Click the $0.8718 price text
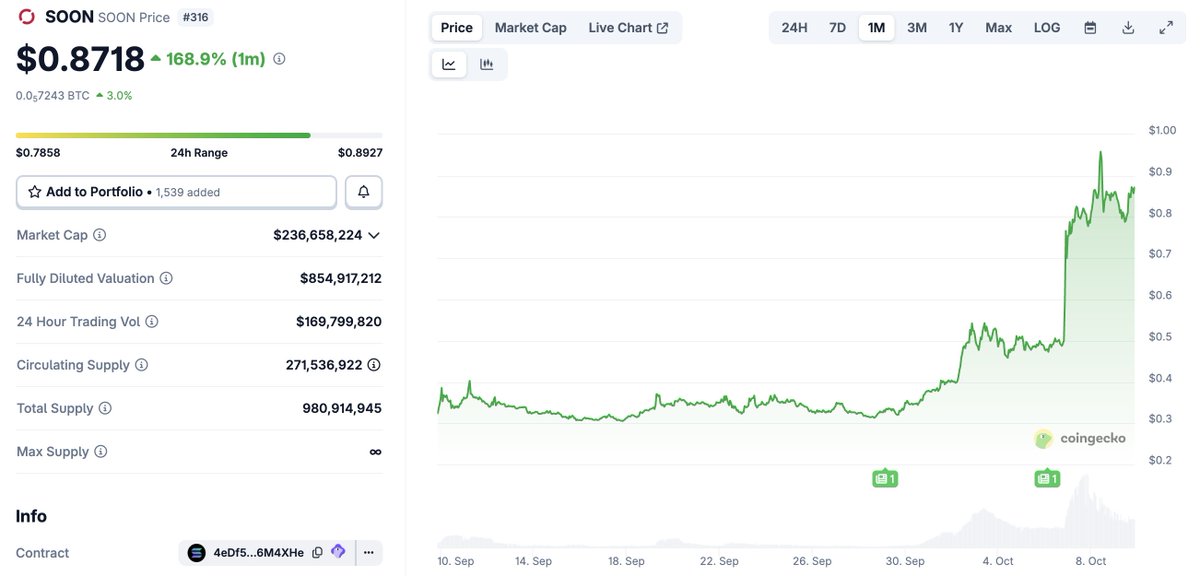Viewport: 1200px width, 576px height. (80, 59)
